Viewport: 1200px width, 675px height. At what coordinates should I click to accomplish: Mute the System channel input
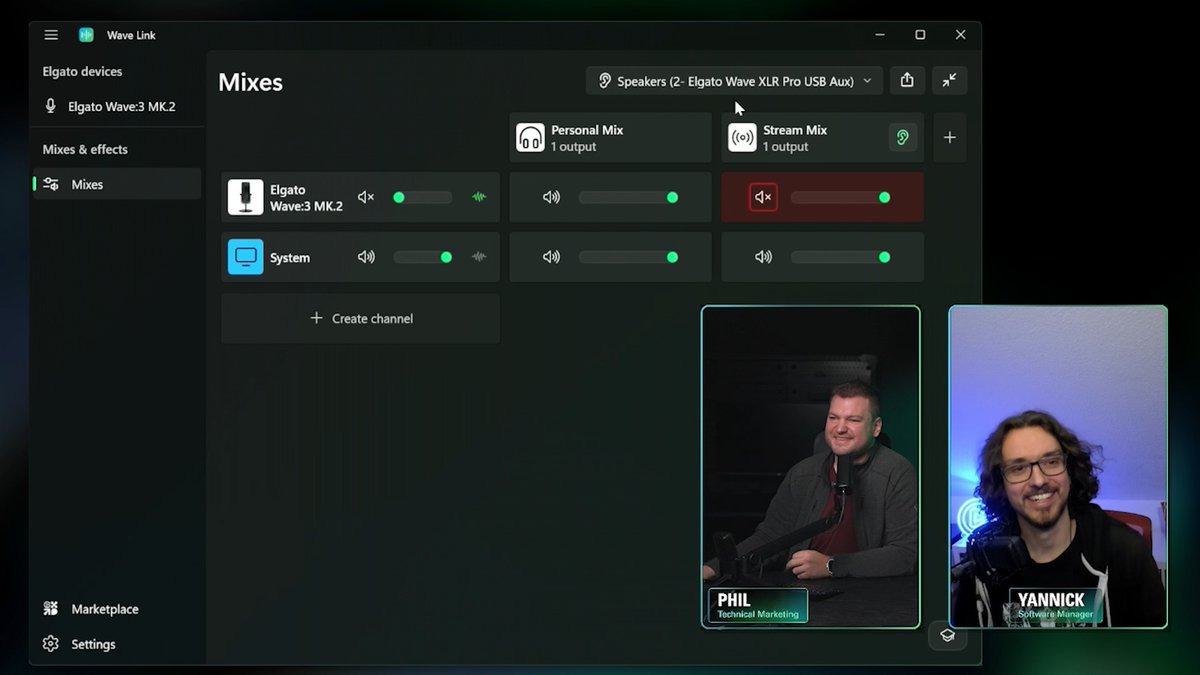[x=366, y=257]
